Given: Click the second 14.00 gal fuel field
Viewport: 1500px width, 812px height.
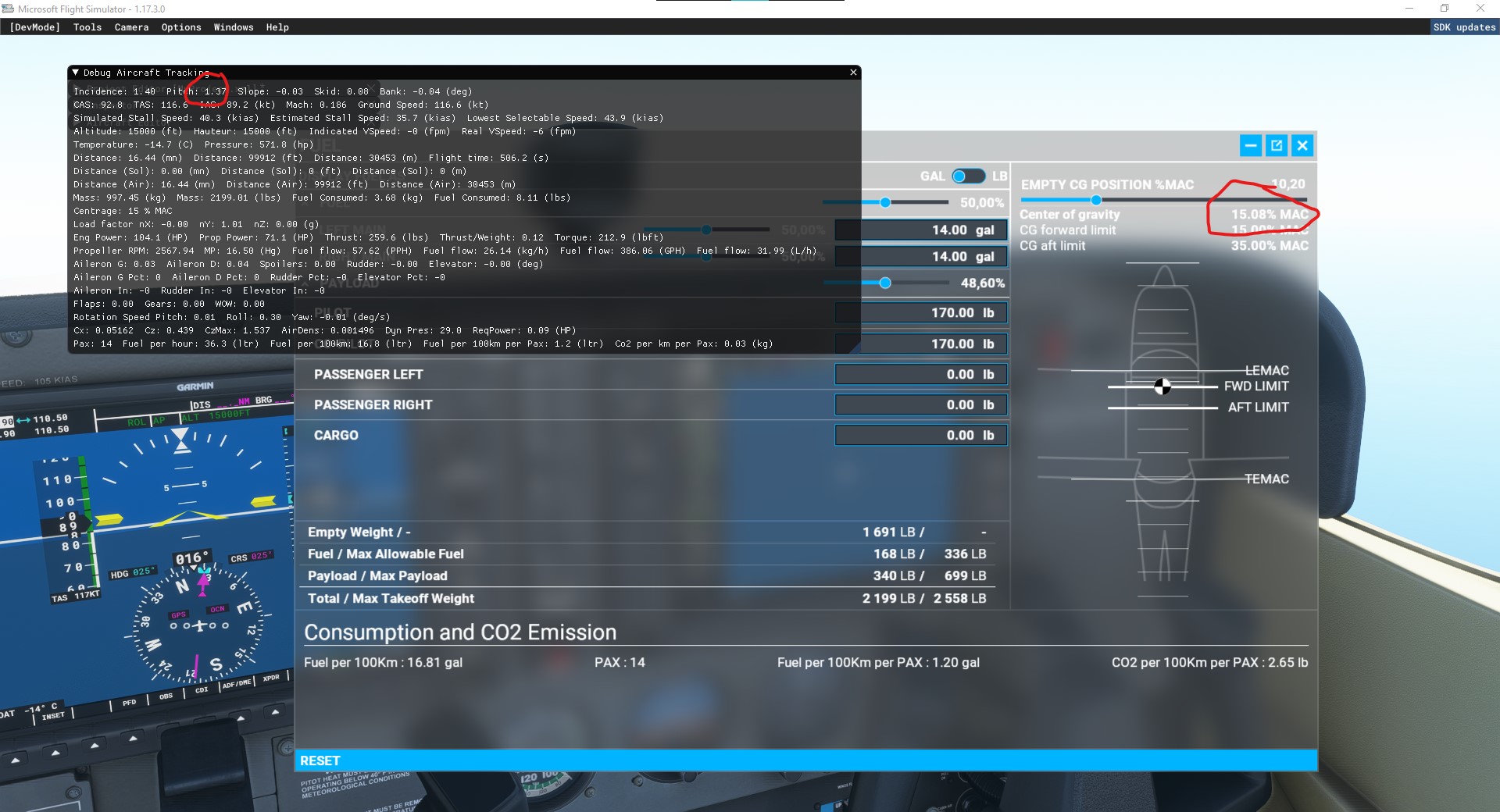Looking at the screenshot, I should click(921, 257).
